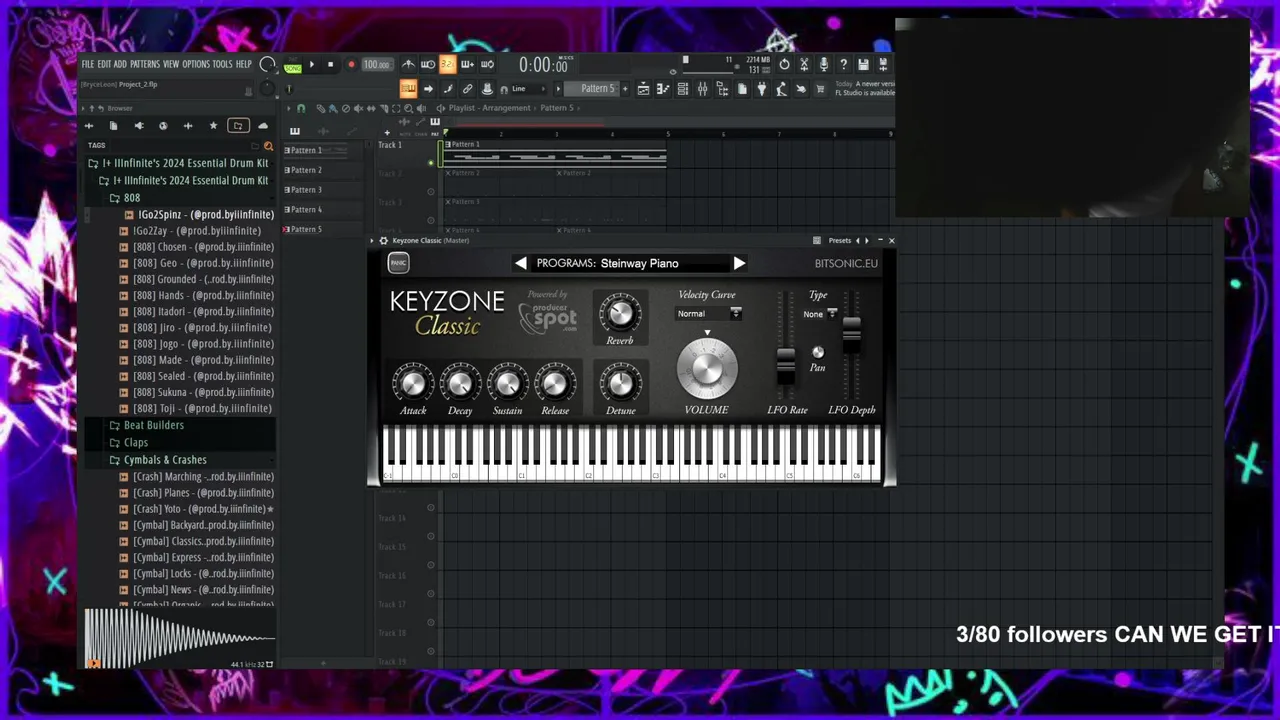
Task: Go to the previous Keyzone program
Action: (520, 263)
